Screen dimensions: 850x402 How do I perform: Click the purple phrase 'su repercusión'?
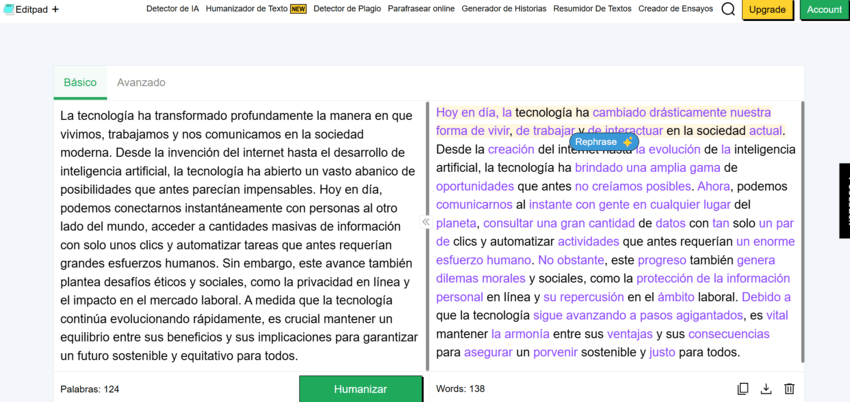click(x=583, y=297)
